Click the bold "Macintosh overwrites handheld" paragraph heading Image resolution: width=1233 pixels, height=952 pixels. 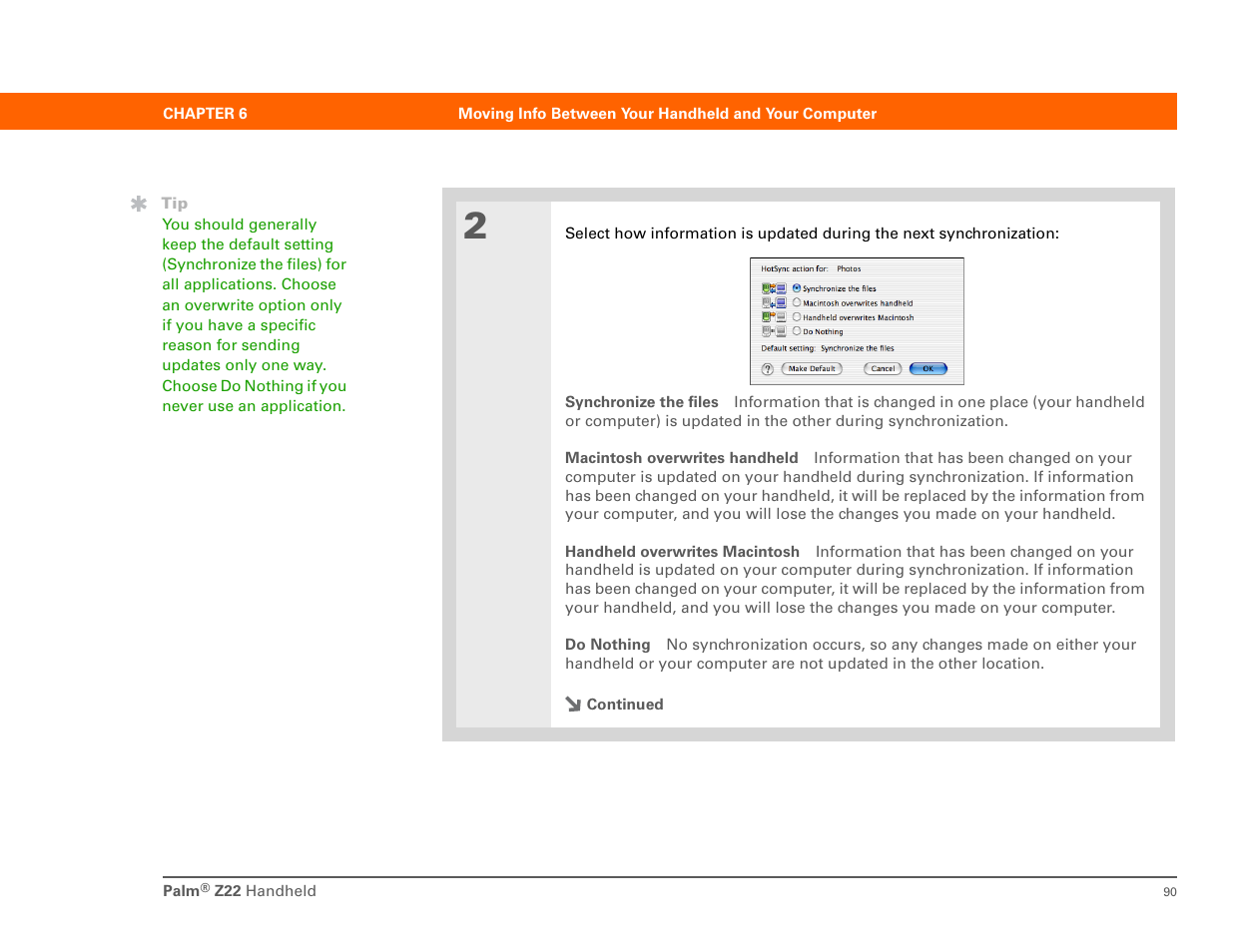pos(682,458)
